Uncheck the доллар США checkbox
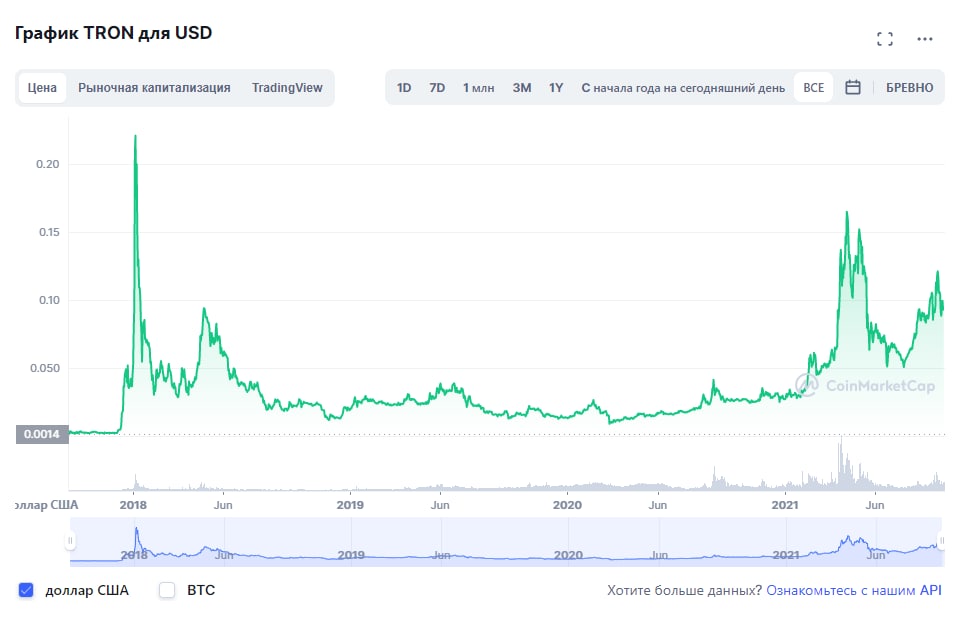 click(x=26, y=590)
